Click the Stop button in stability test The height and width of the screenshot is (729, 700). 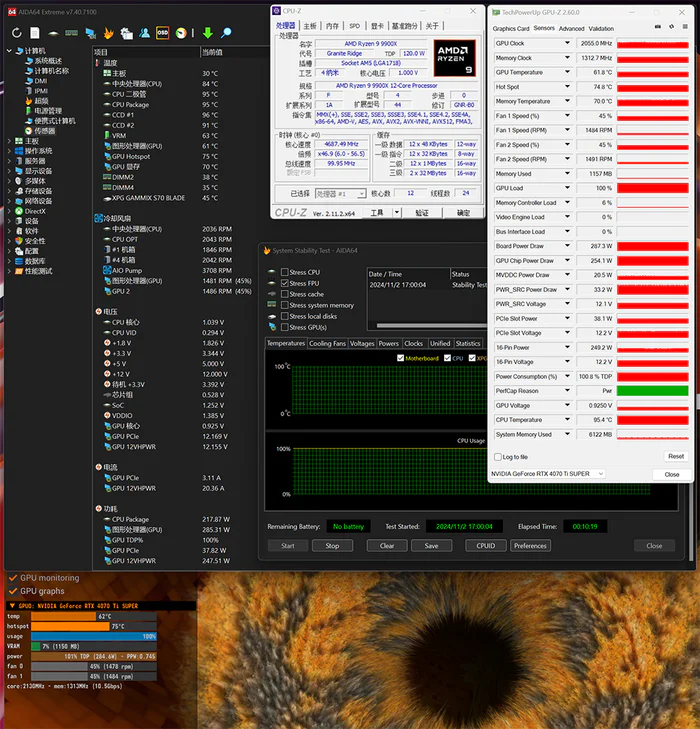click(332, 546)
